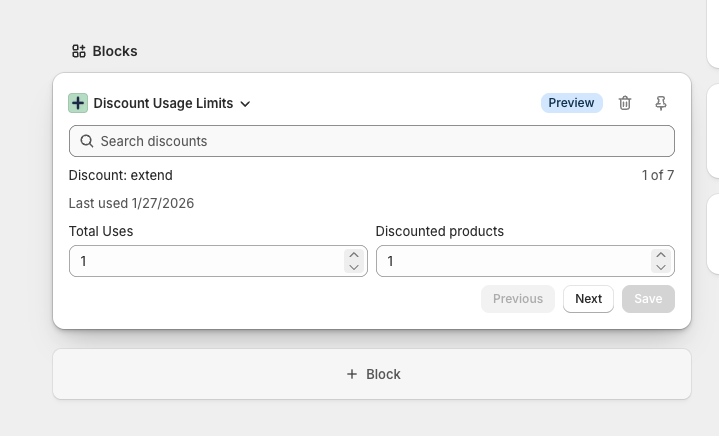Increase Discounted products with up arrow
719x436 pixels.
[x=661, y=255]
